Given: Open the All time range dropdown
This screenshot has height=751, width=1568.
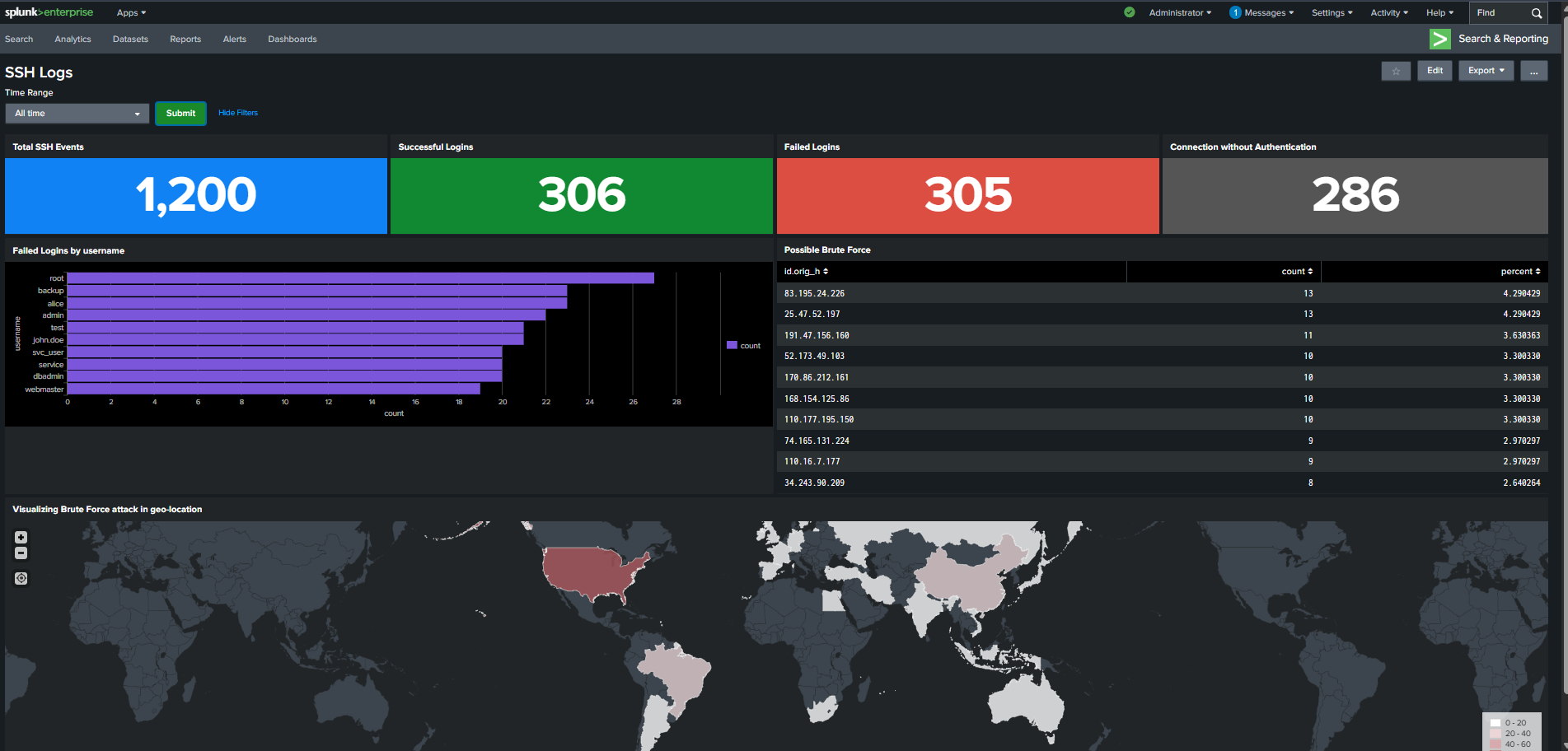Looking at the screenshot, I should 77,114.
